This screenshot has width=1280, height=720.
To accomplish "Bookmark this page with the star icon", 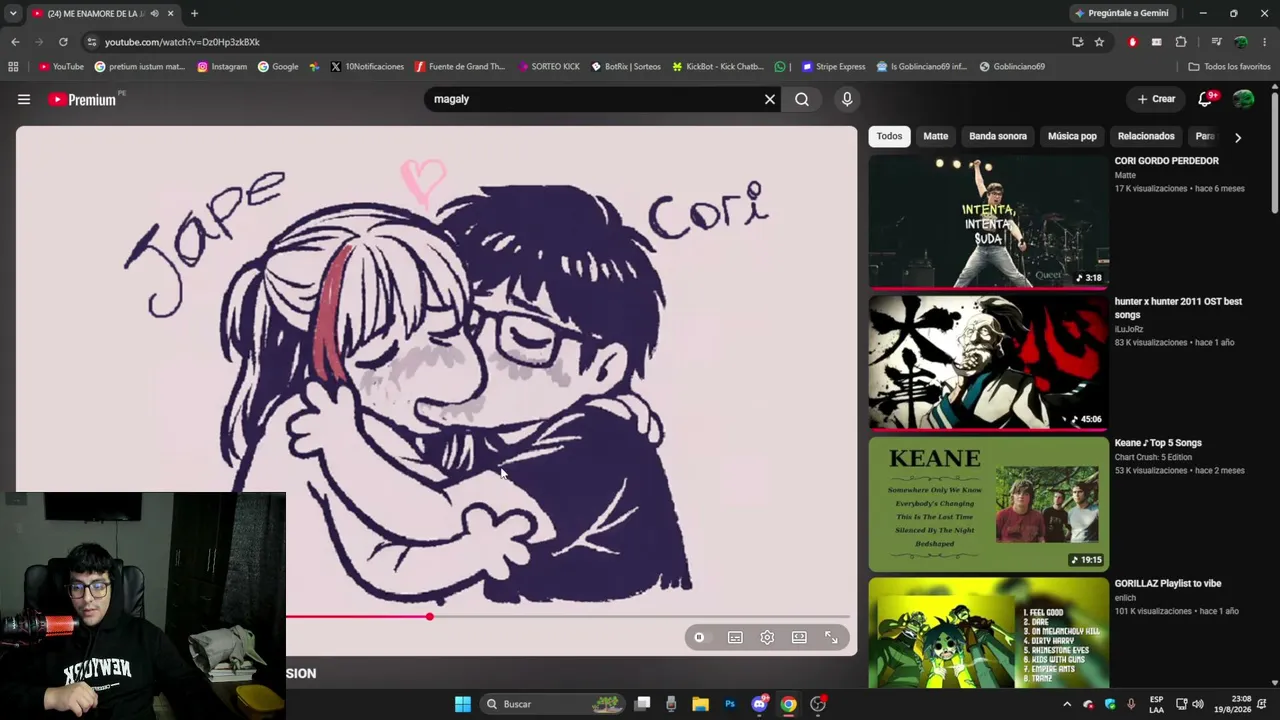I will click(1099, 42).
